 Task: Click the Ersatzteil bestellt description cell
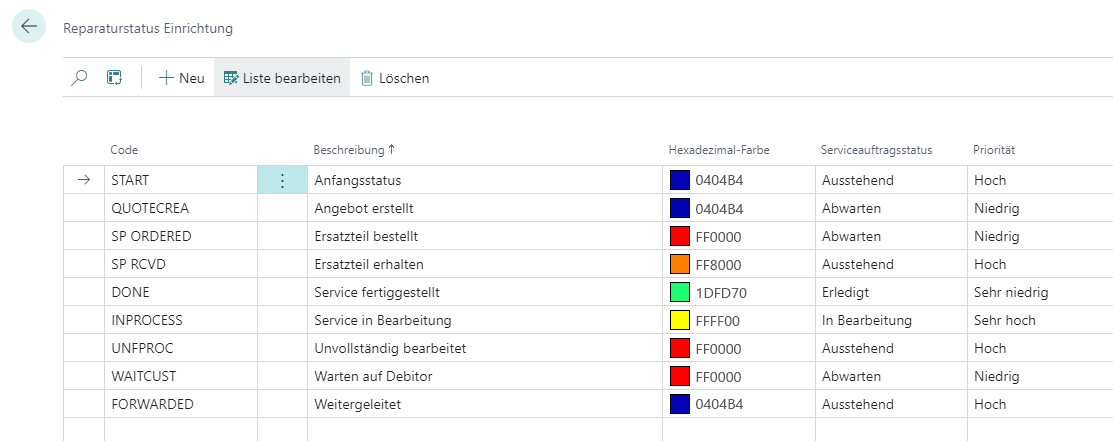[x=485, y=236]
